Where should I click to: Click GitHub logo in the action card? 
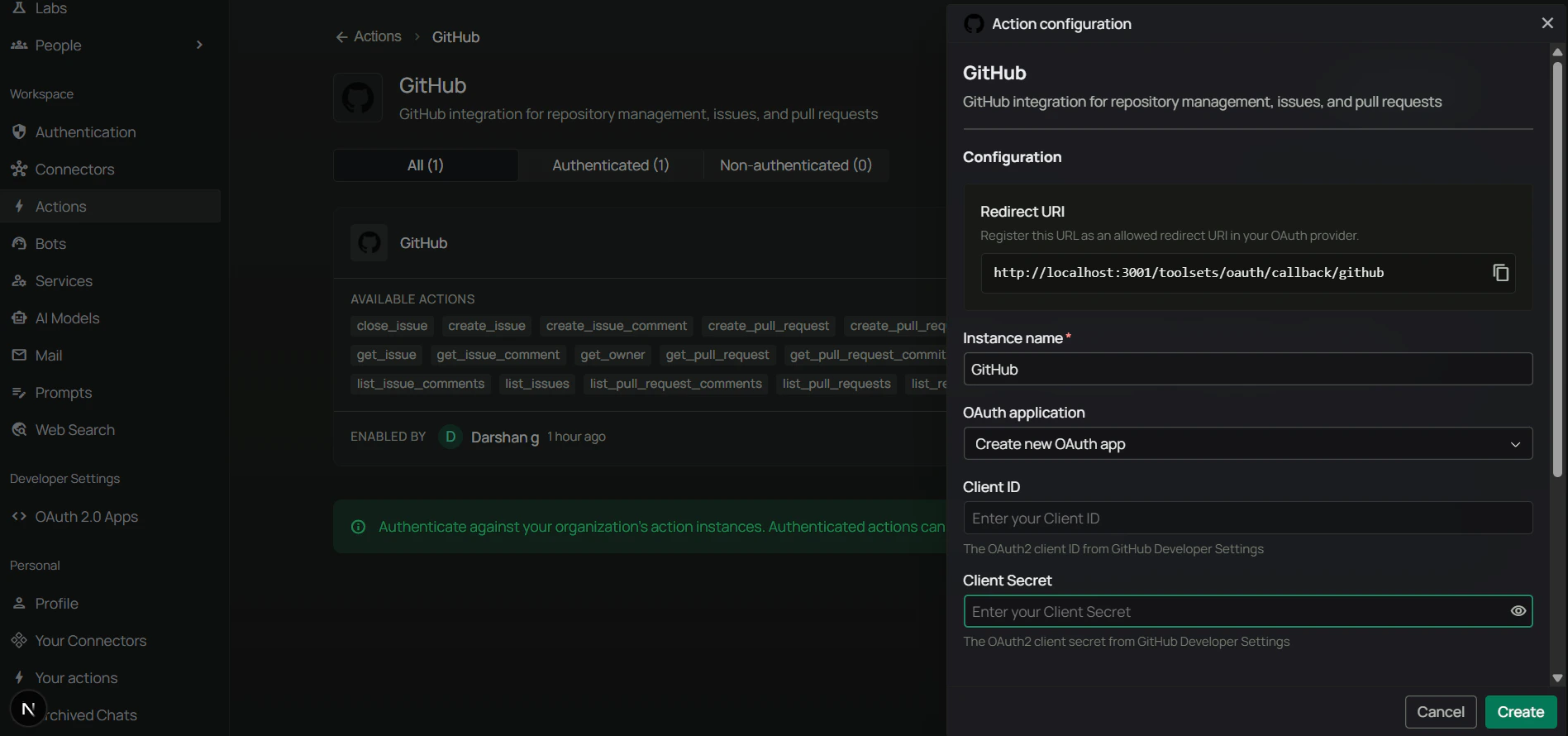point(369,242)
